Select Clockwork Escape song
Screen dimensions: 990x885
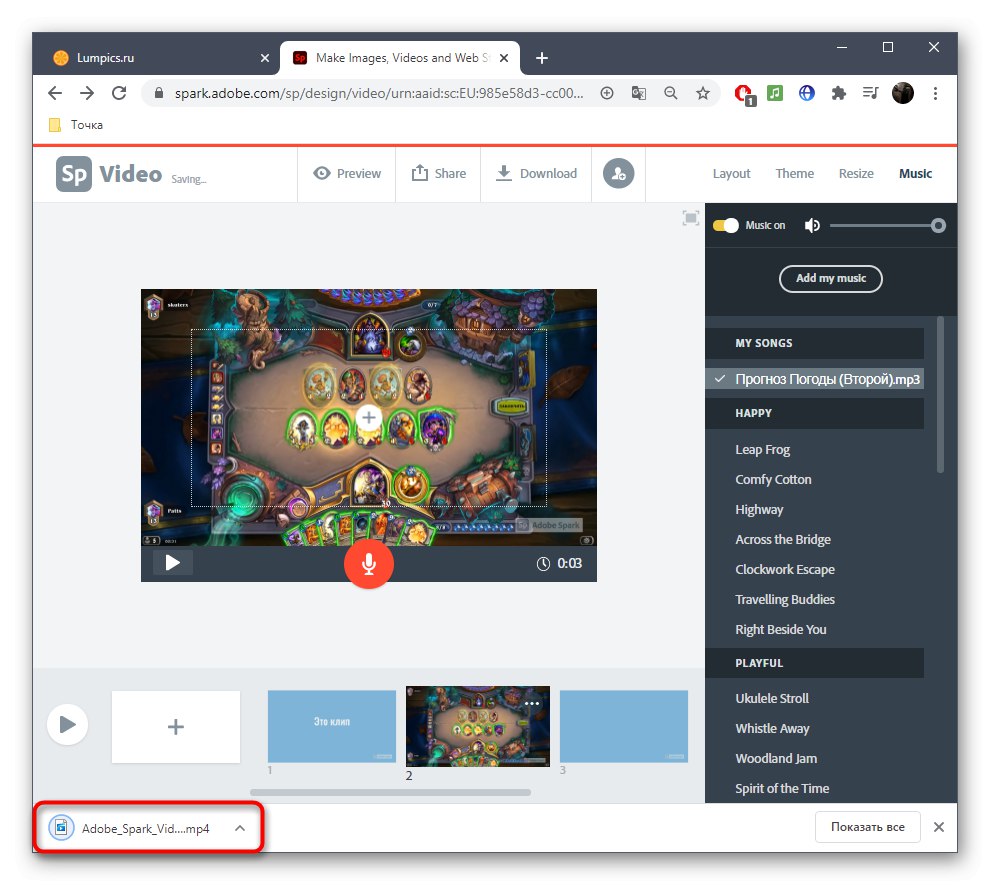pos(785,569)
